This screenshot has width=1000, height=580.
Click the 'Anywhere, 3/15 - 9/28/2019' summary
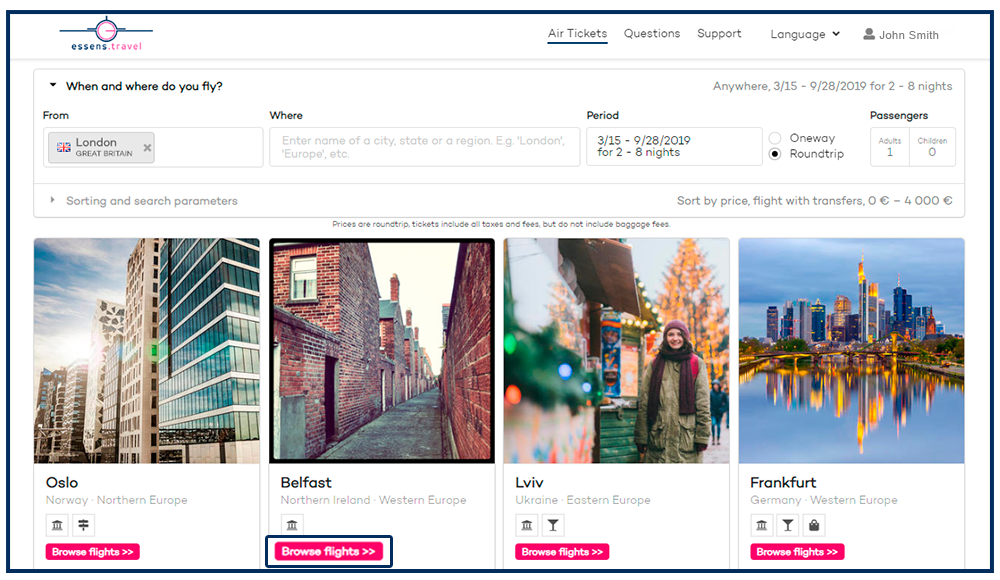832,86
